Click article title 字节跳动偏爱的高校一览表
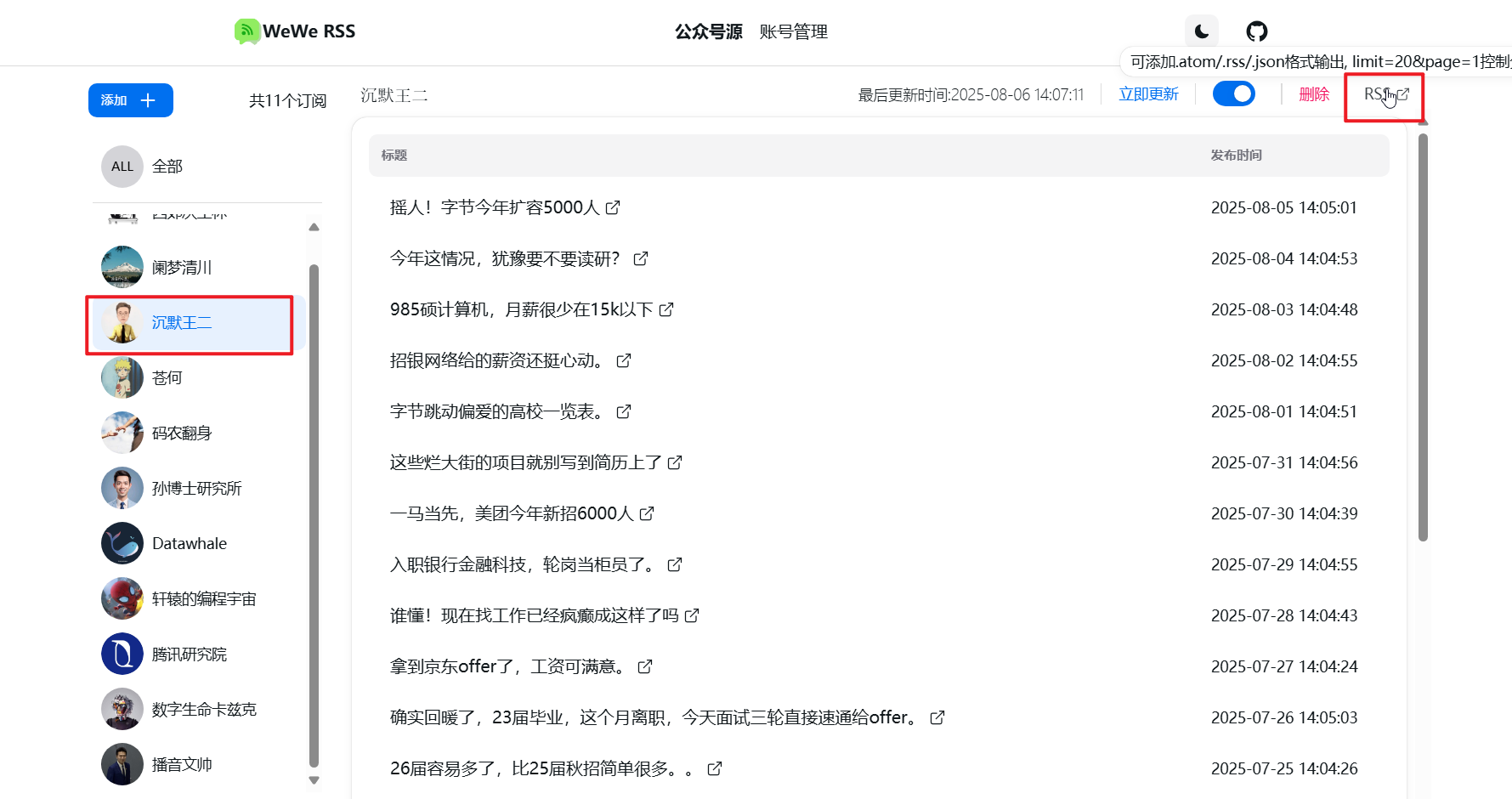 (x=500, y=411)
